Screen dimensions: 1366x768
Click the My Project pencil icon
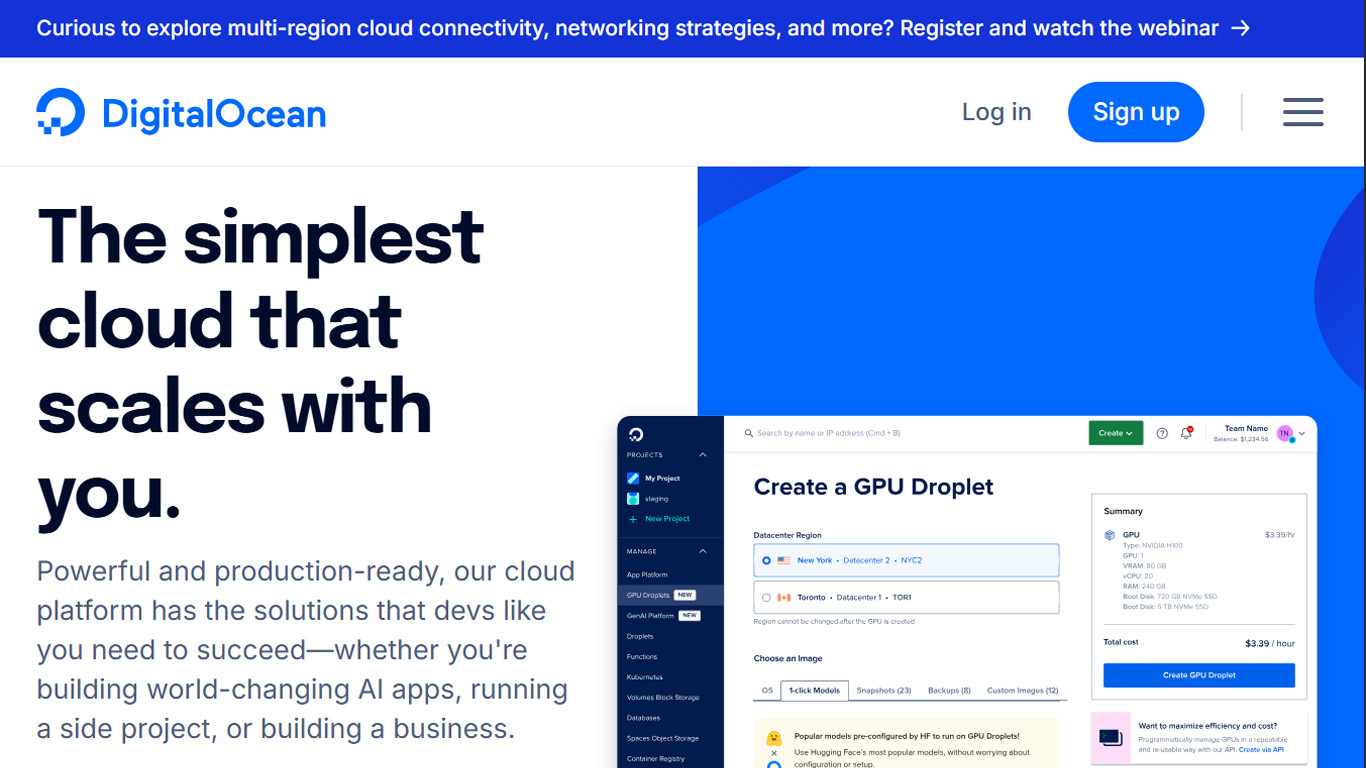[x=633, y=478]
